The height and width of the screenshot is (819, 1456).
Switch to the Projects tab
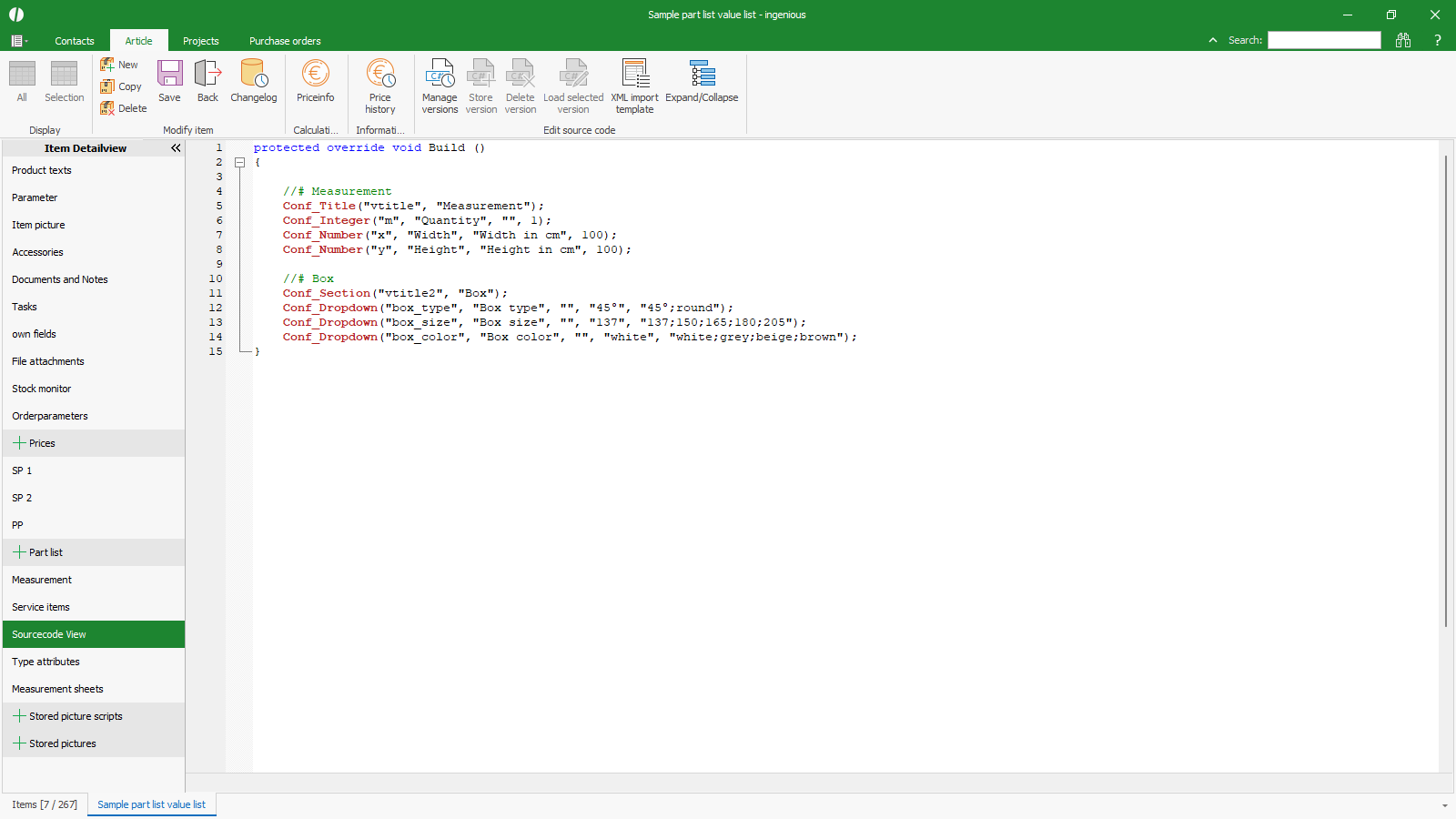[x=200, y=41]
